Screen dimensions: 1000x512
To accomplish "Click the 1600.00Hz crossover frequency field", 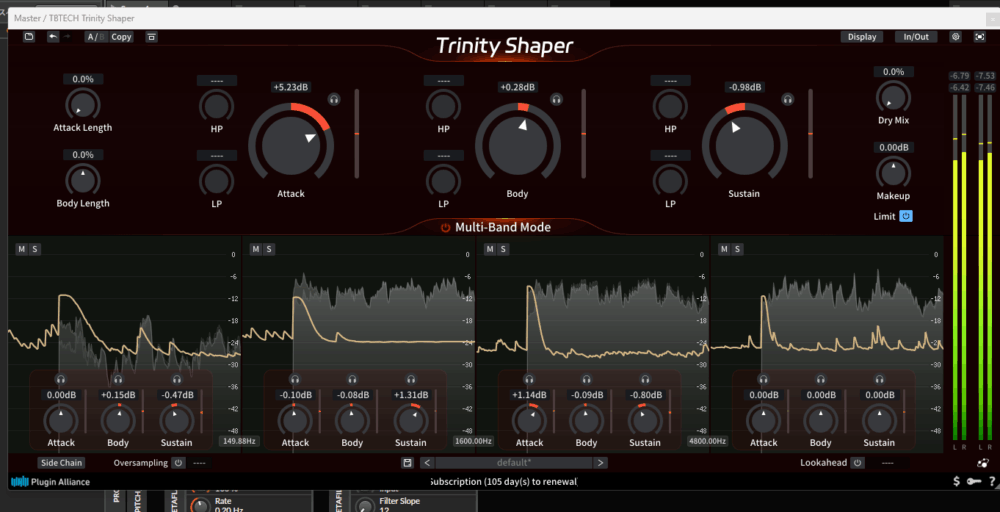I will pyautogui.click(x=473, y=441).
